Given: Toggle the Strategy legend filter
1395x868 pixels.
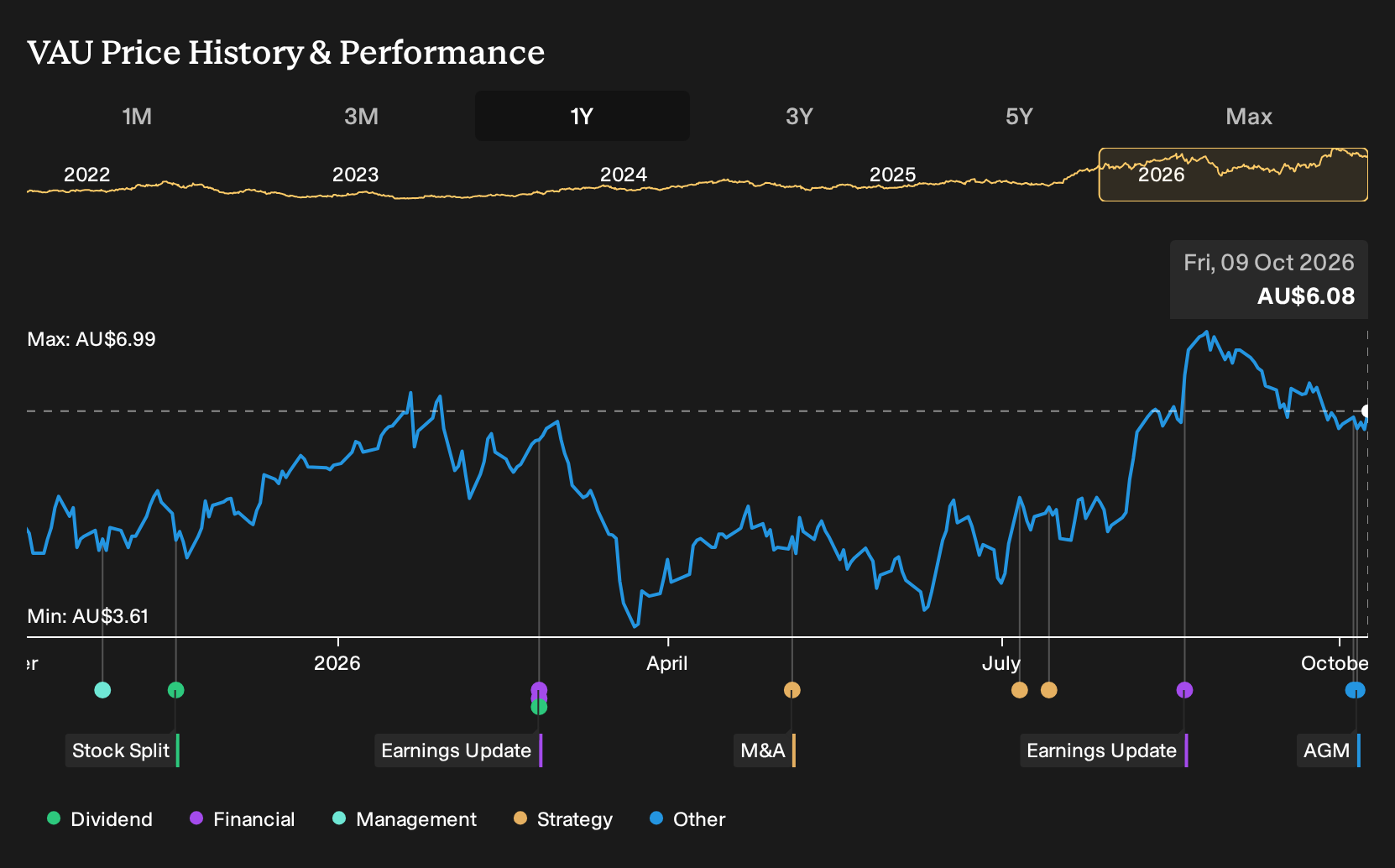Looking at the screenshot, I should point(563,819).
